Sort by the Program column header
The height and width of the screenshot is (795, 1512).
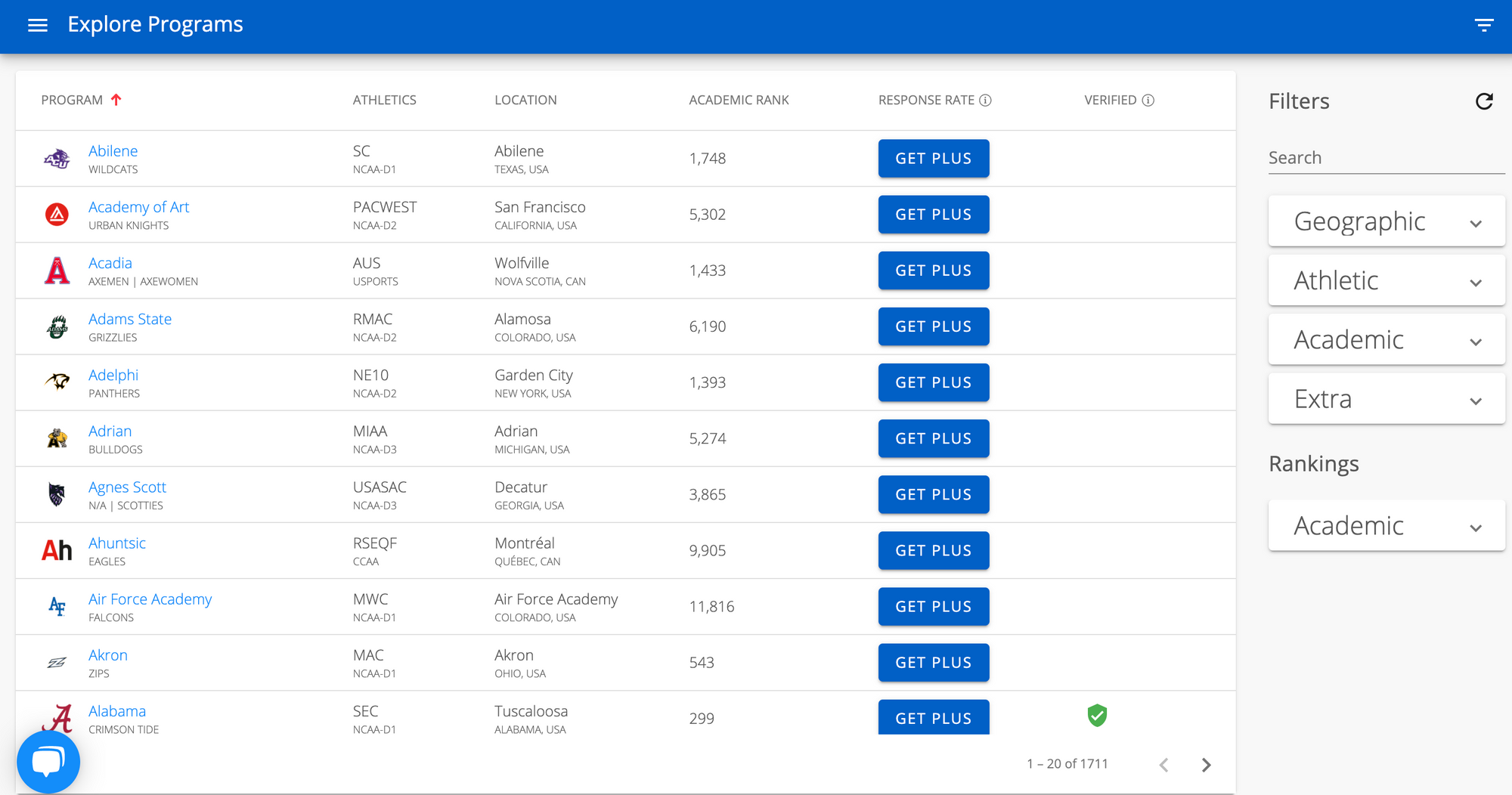pos(72,100)
